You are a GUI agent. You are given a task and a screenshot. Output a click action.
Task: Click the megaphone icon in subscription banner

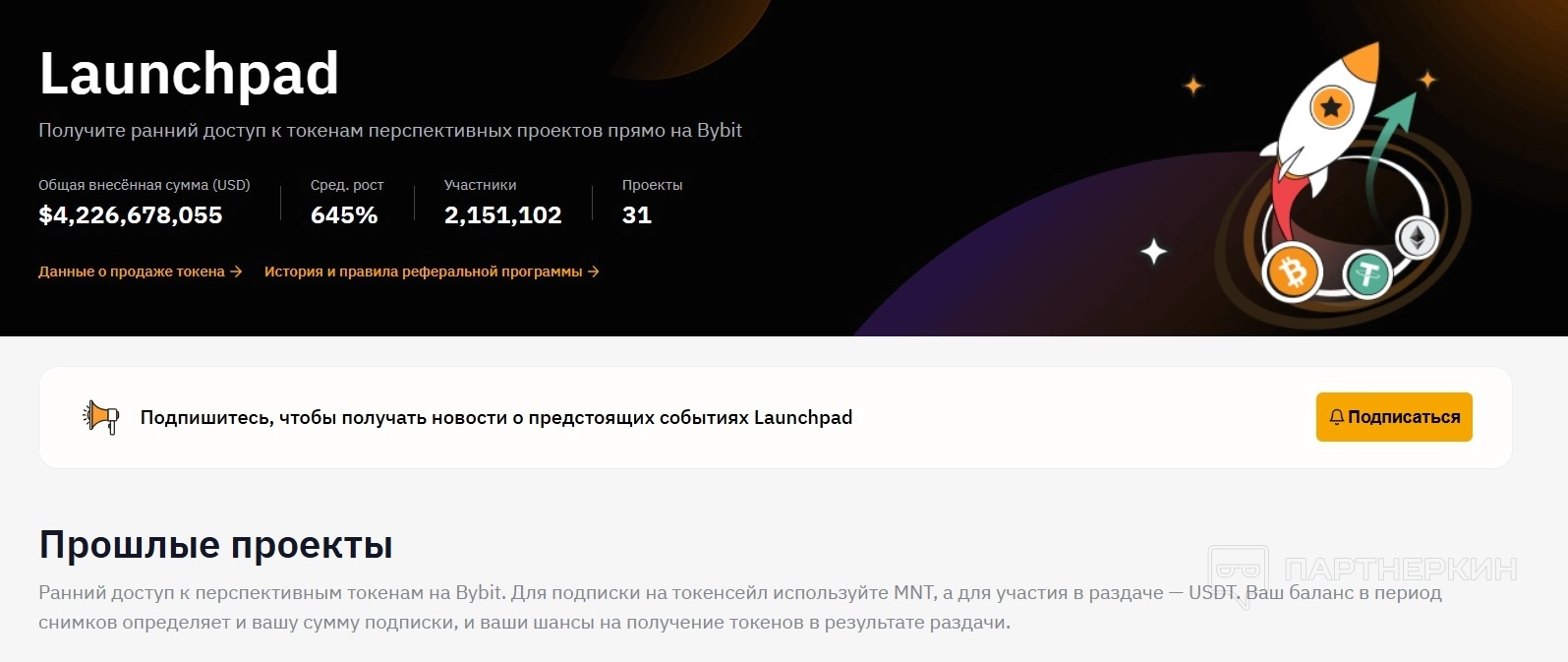[x=101, y=417]
